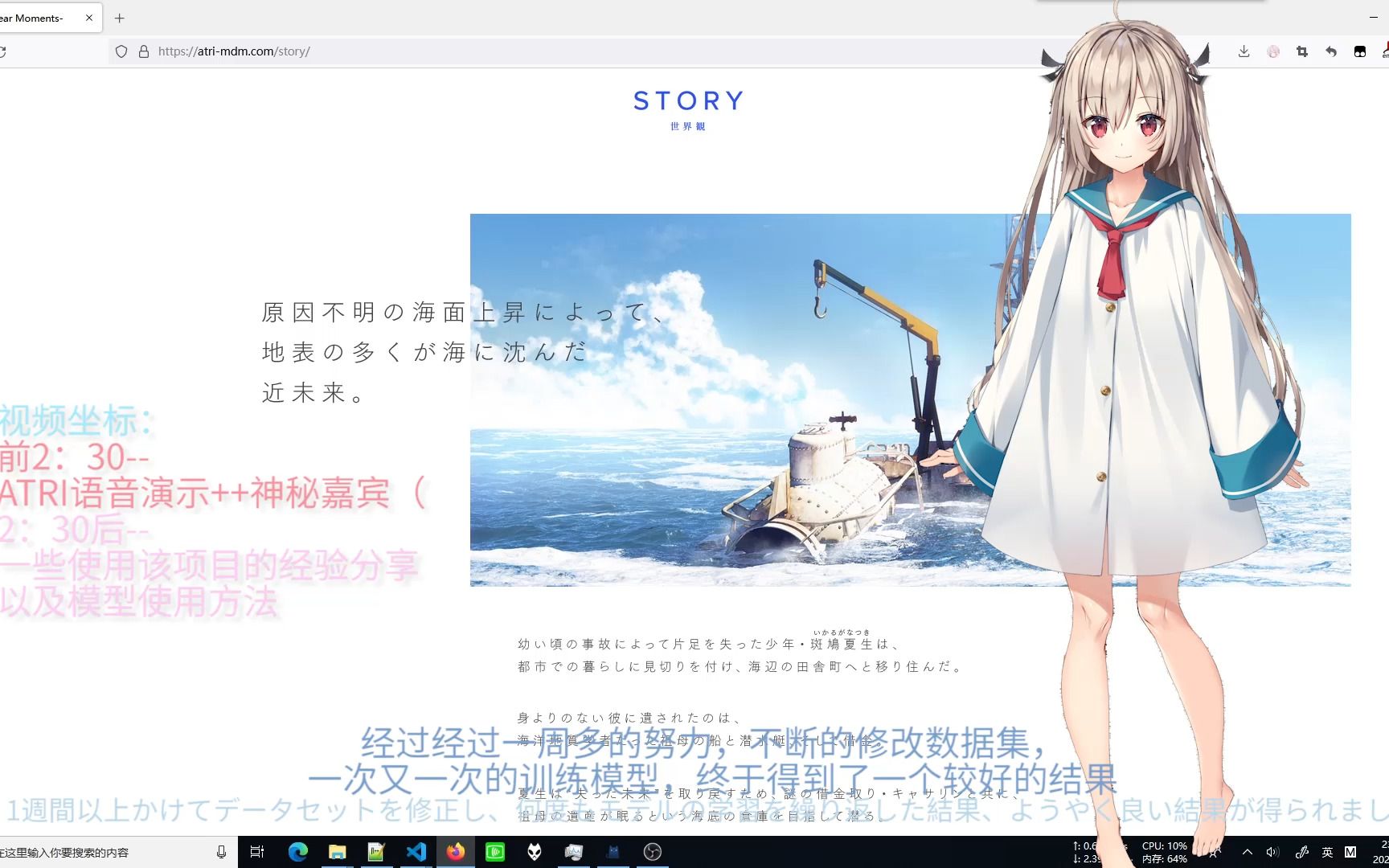Open the Firefox downloads panel icon

point(1244,51)
